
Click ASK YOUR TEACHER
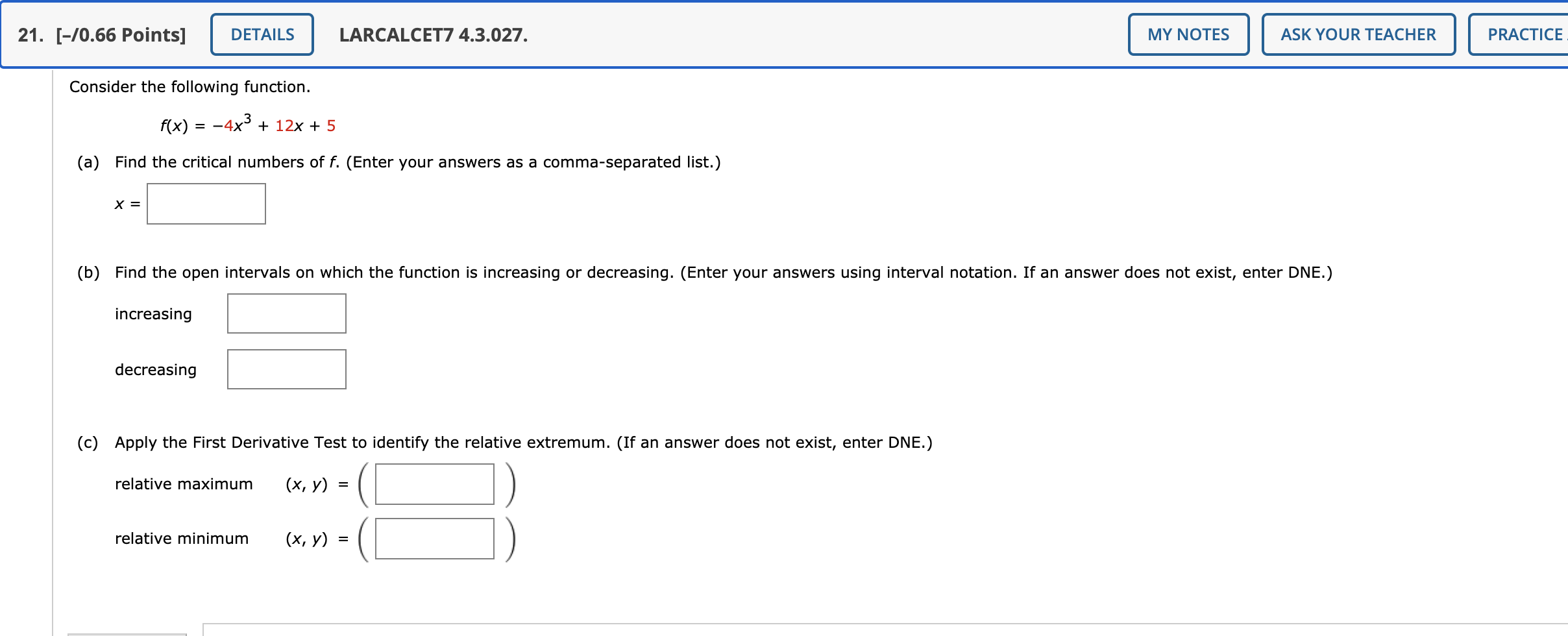click(x=1358, y=34)
